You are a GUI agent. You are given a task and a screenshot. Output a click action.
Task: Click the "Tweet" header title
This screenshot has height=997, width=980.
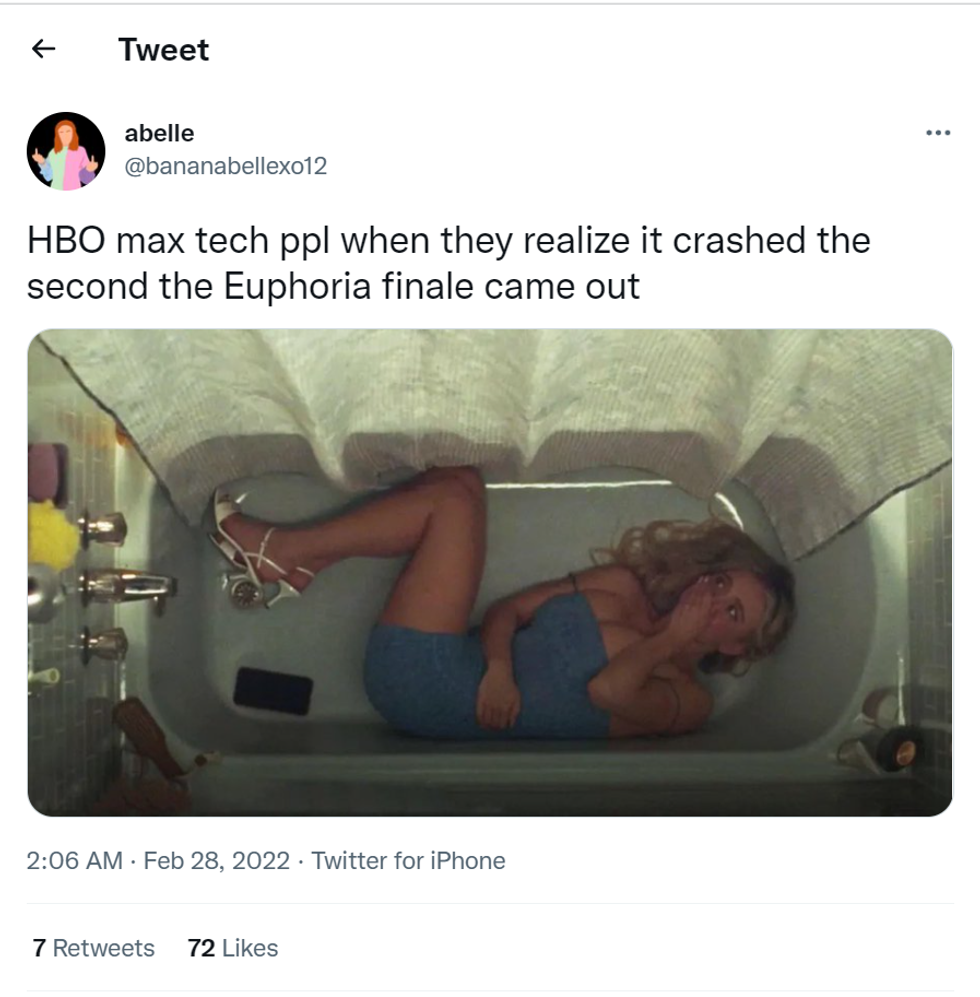coord(164,49)
